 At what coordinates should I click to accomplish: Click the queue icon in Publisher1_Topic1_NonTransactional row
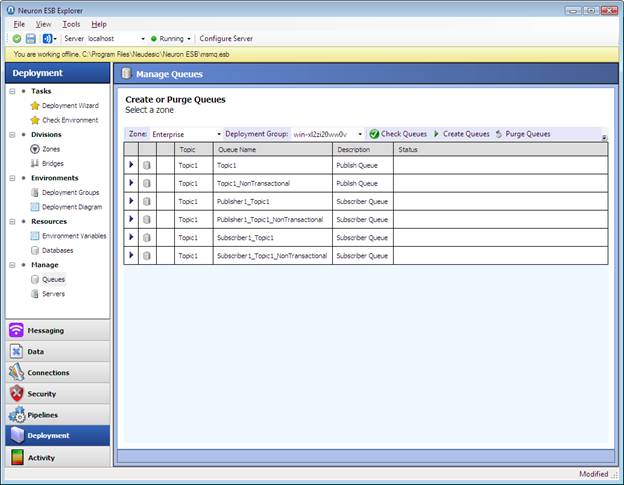[147, 219]
